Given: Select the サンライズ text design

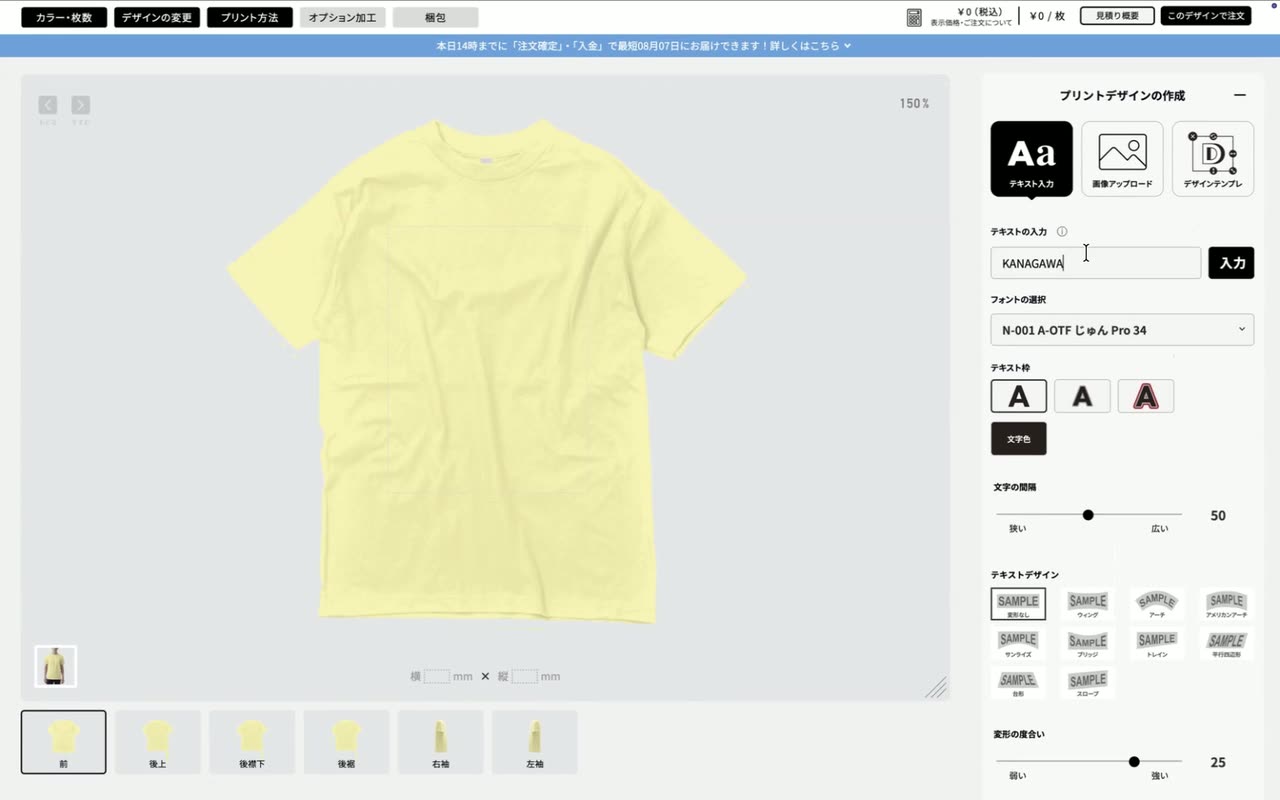Looking at the screenshot, I should (1018, 643).
